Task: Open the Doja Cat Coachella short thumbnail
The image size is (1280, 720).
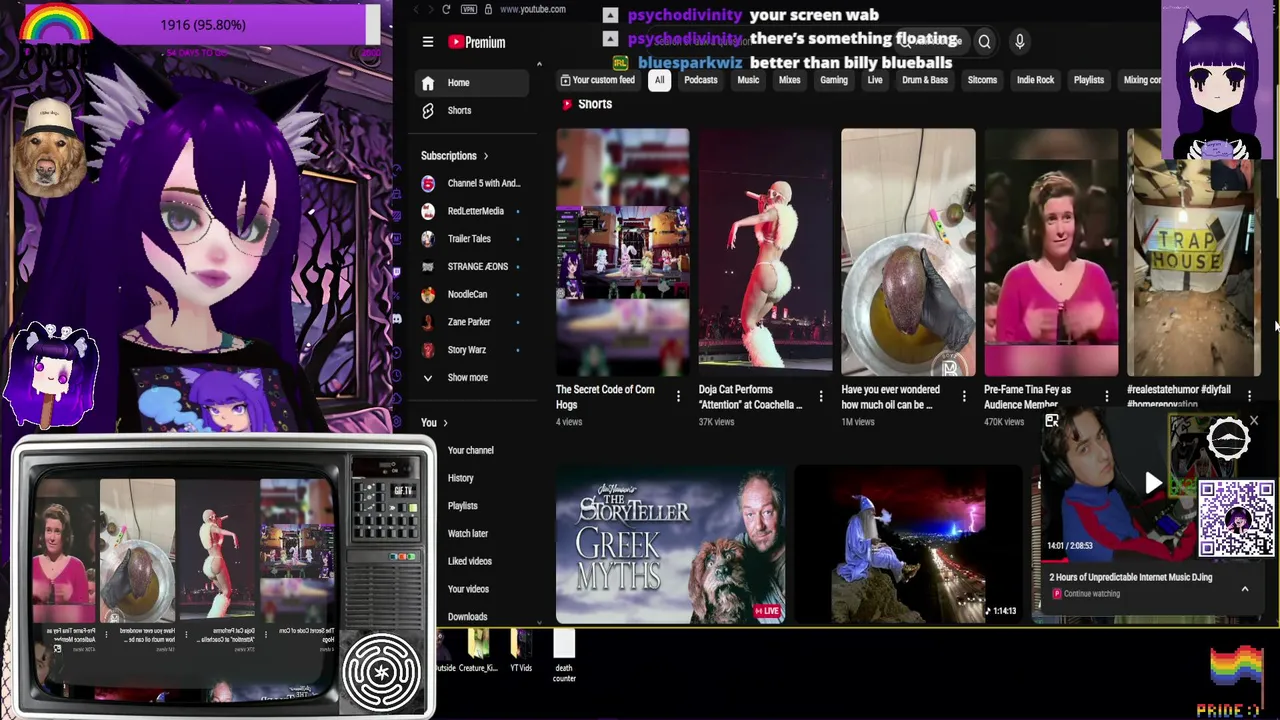Action: point(765,252)
